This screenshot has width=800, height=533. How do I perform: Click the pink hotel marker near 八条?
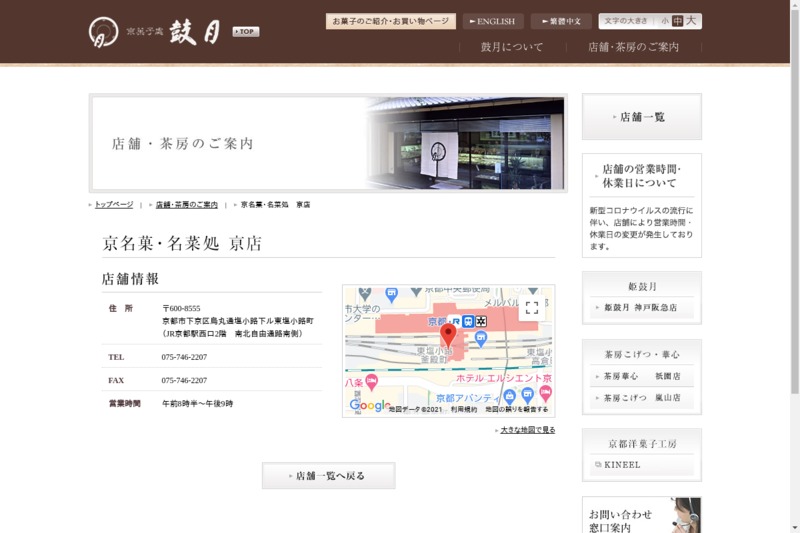pyautogui.click(x=372, y=381)
